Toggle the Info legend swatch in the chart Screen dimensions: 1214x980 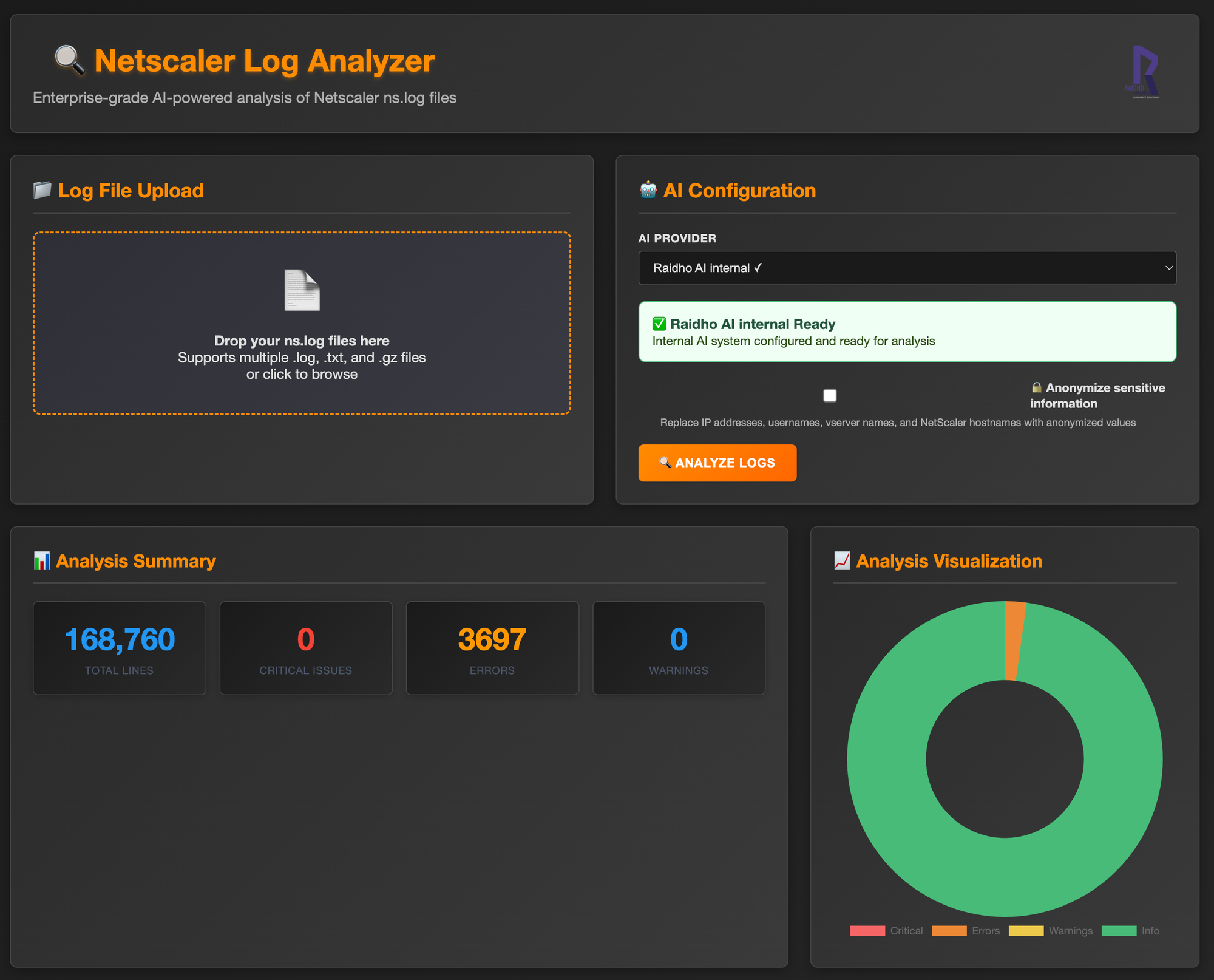coord(1119,931)
